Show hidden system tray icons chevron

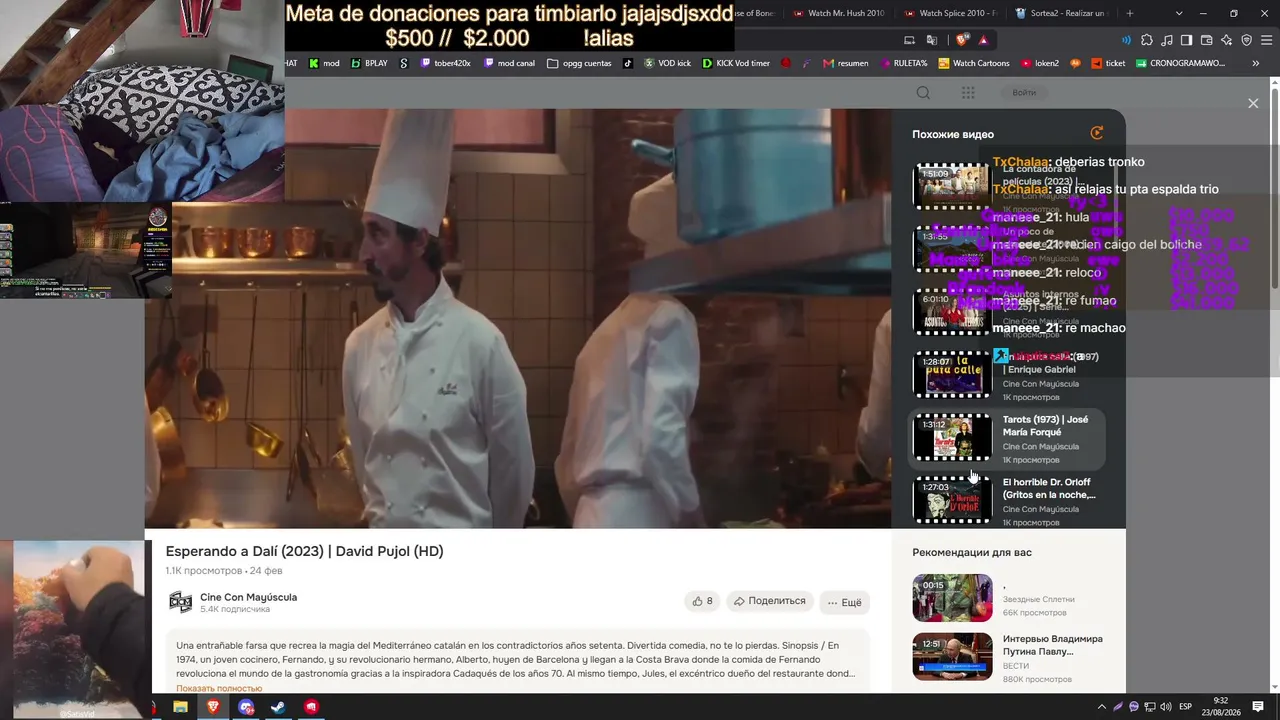1102,707
